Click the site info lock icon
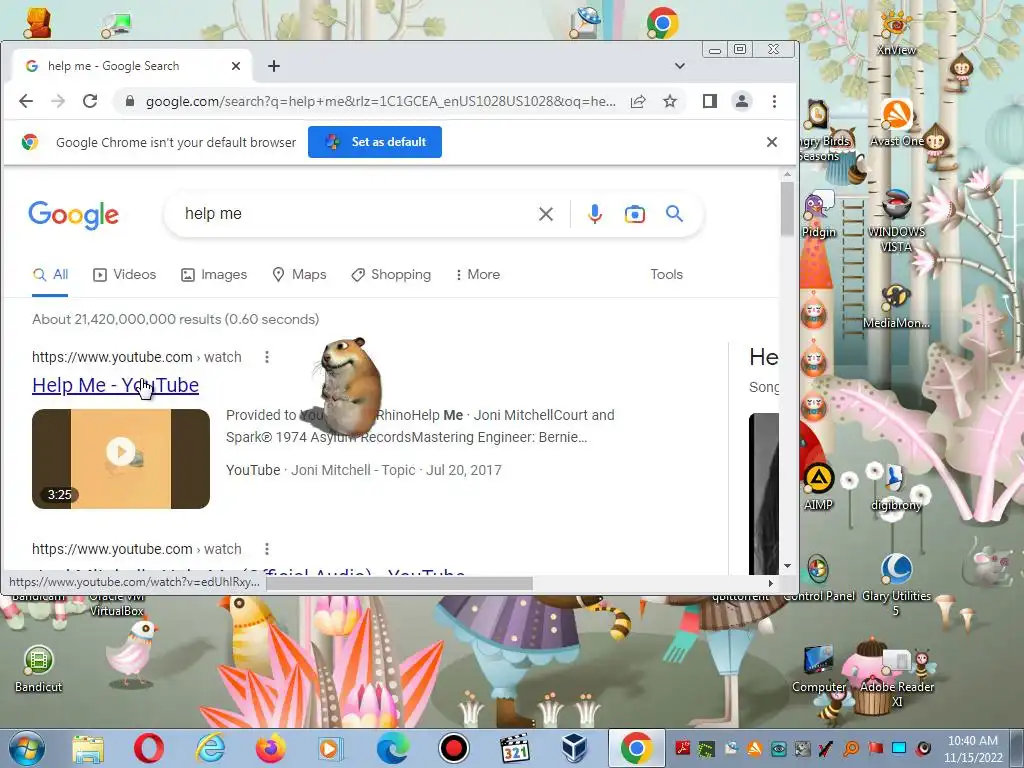Screen dimensions: 1024x768 pos(130,101)
